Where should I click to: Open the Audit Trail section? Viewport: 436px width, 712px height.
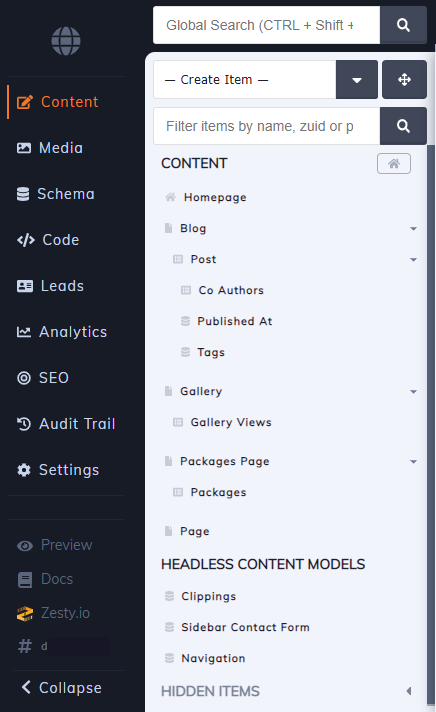66,424
